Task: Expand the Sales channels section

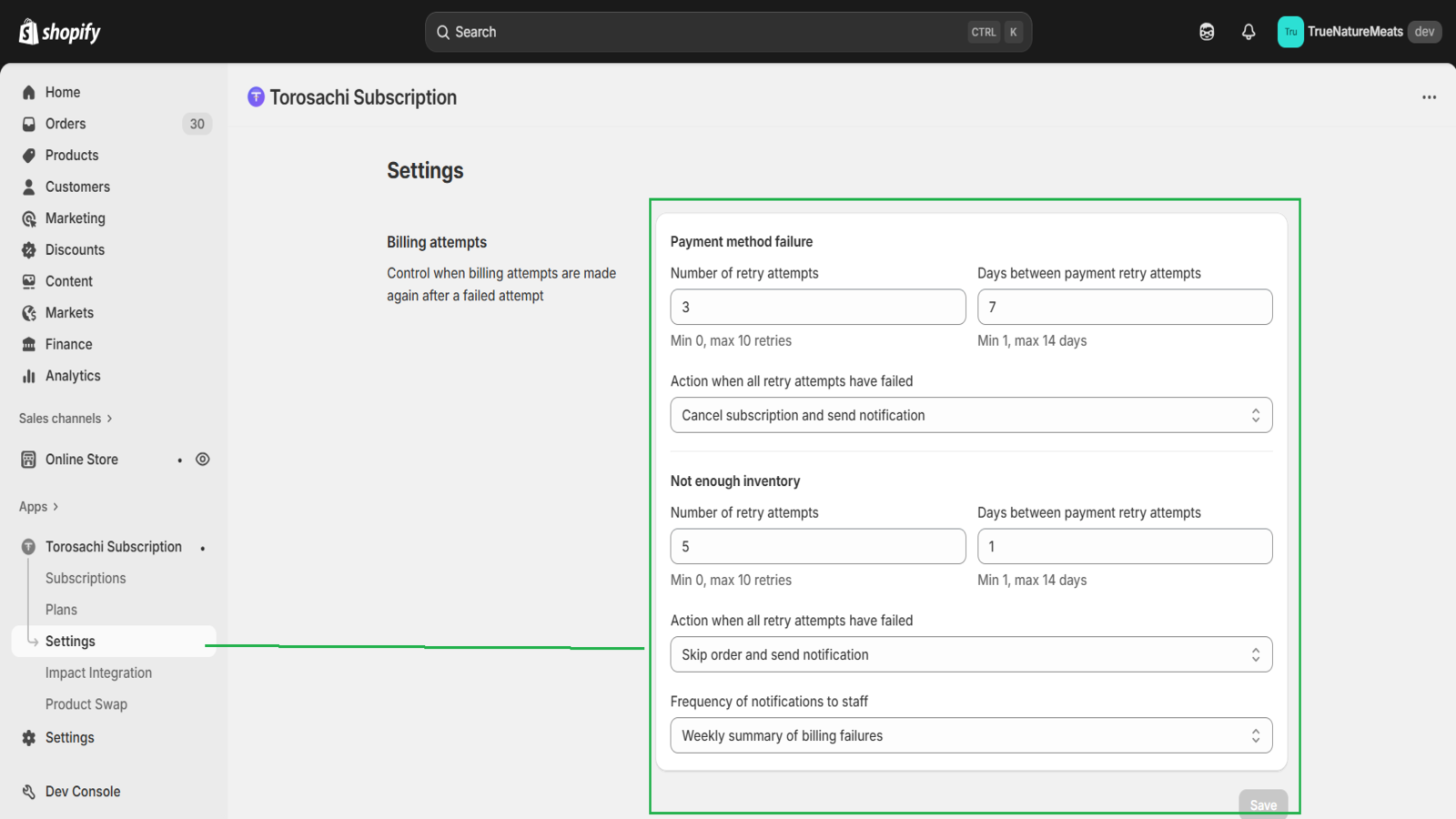Action: (x=66, y=419)
